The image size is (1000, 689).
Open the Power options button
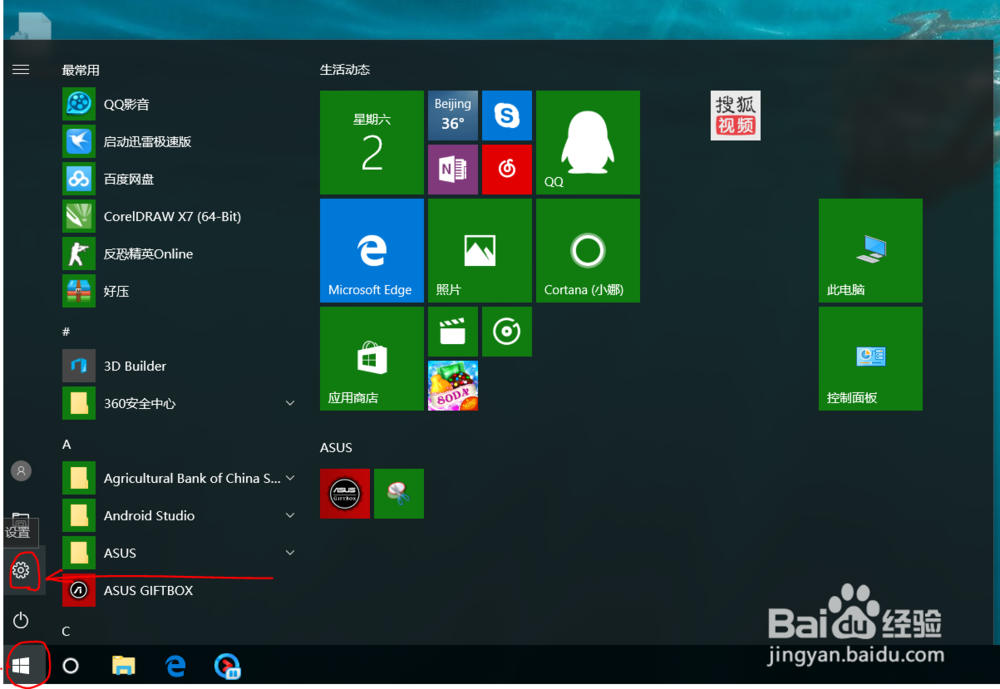pos(21,620)
